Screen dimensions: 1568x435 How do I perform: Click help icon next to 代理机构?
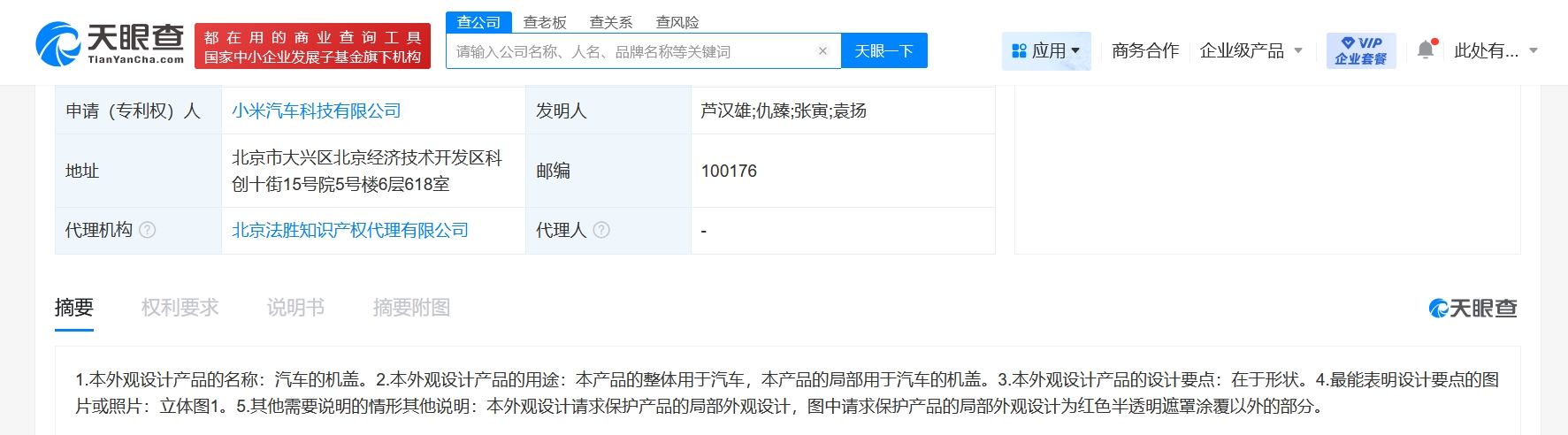(x=148, y=231)
